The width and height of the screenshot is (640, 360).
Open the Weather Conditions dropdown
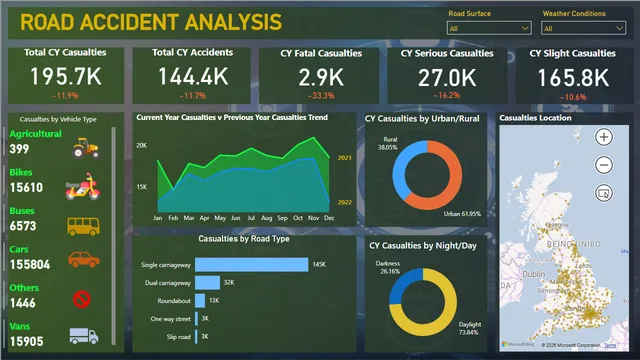pos(583,28)
